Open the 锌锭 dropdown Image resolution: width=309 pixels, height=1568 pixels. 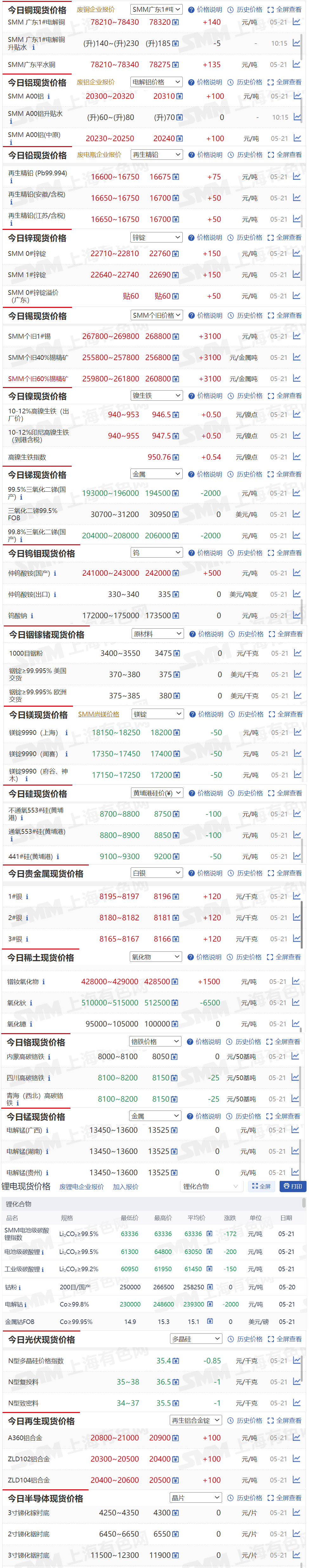click(157, 237)
